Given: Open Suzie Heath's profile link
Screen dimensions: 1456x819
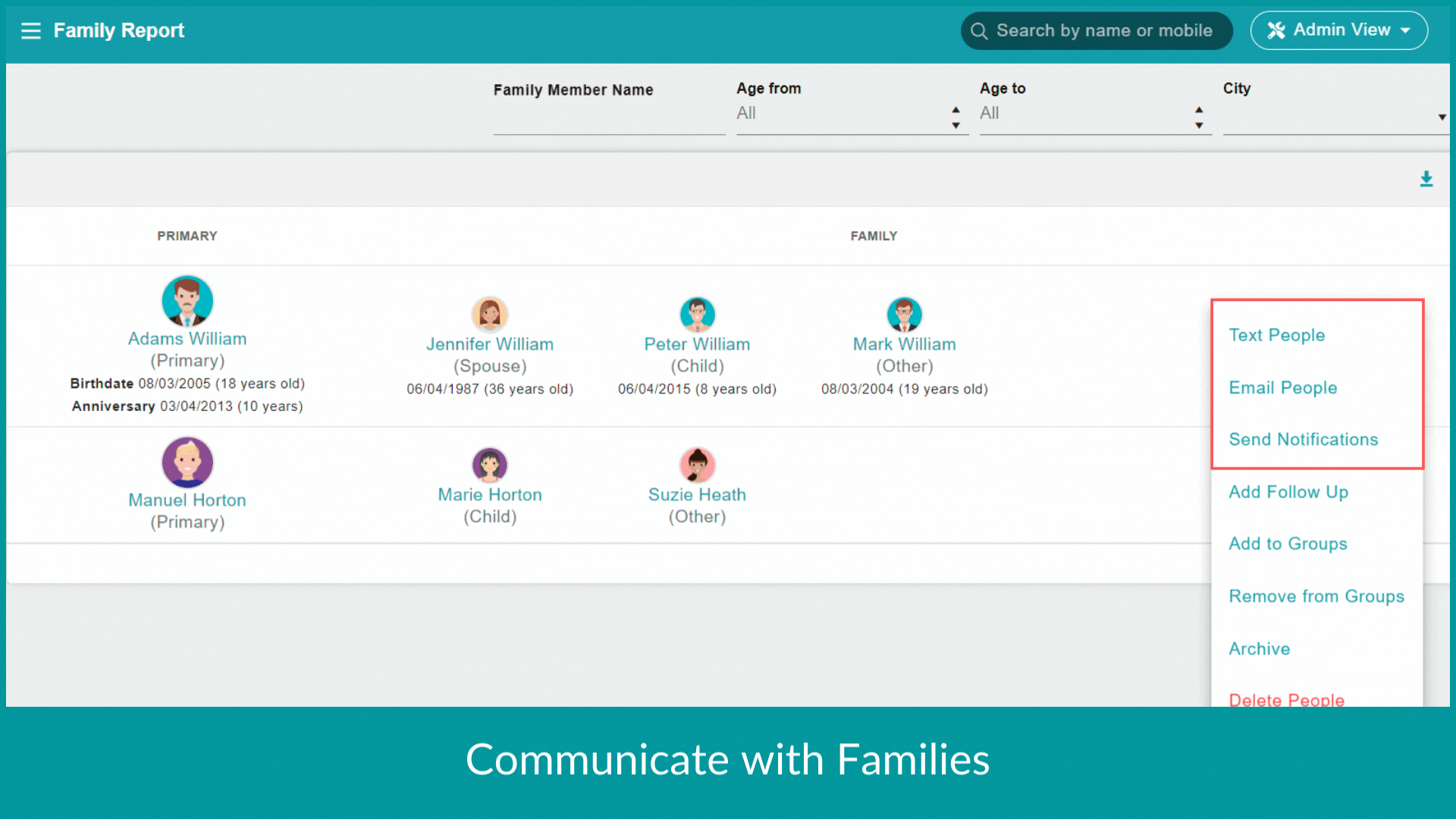Looking at the screenshot, I should click(x=697, y=495).
